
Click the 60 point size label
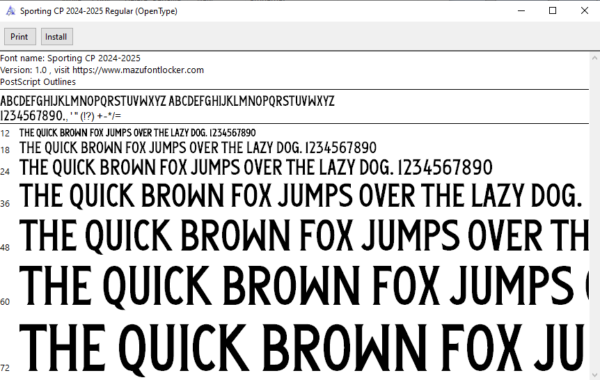coord(5,302)
